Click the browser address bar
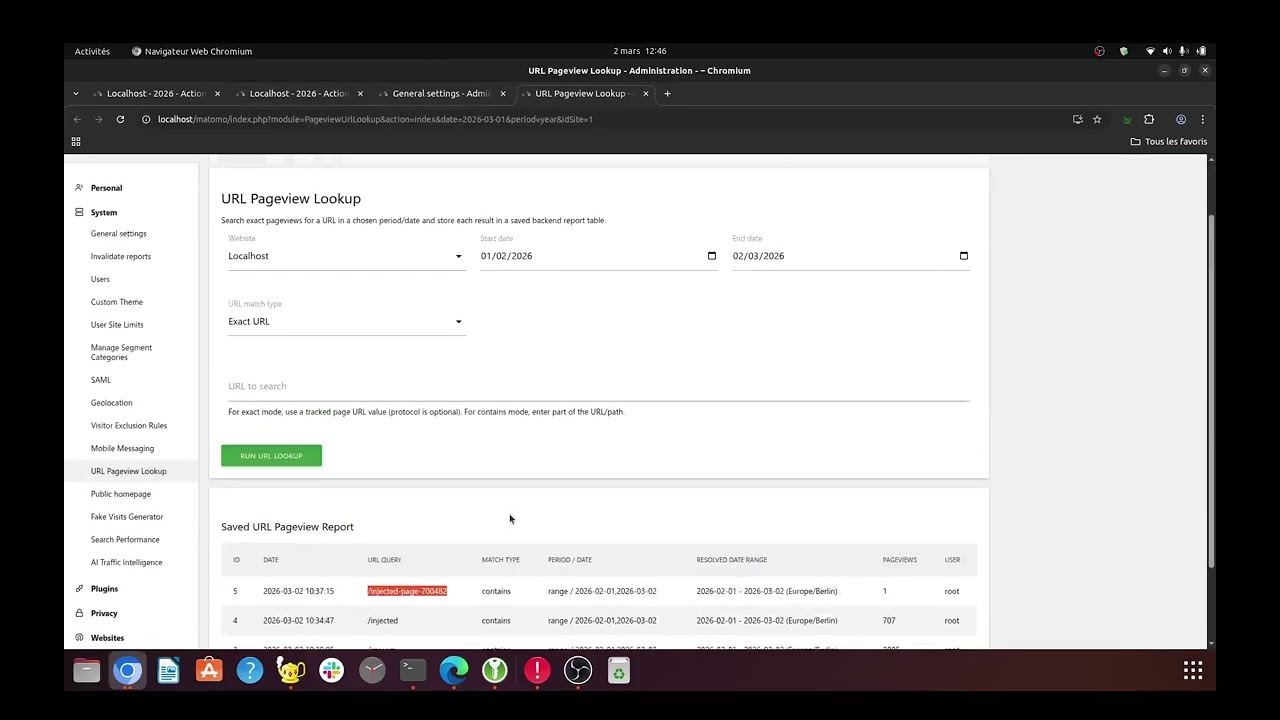Image resolution: width=1280 pixels, height=720 pixels. click(x=600, y=119)
